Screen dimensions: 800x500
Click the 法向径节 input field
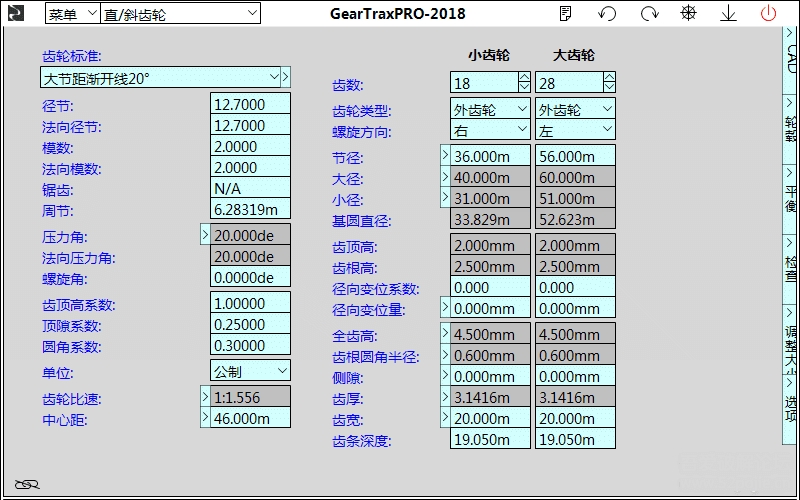coord(250,124)
